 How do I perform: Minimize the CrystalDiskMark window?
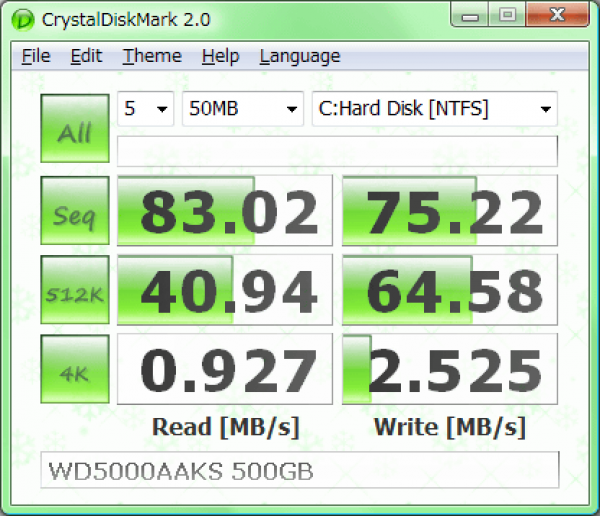click(x=470, y=15)
